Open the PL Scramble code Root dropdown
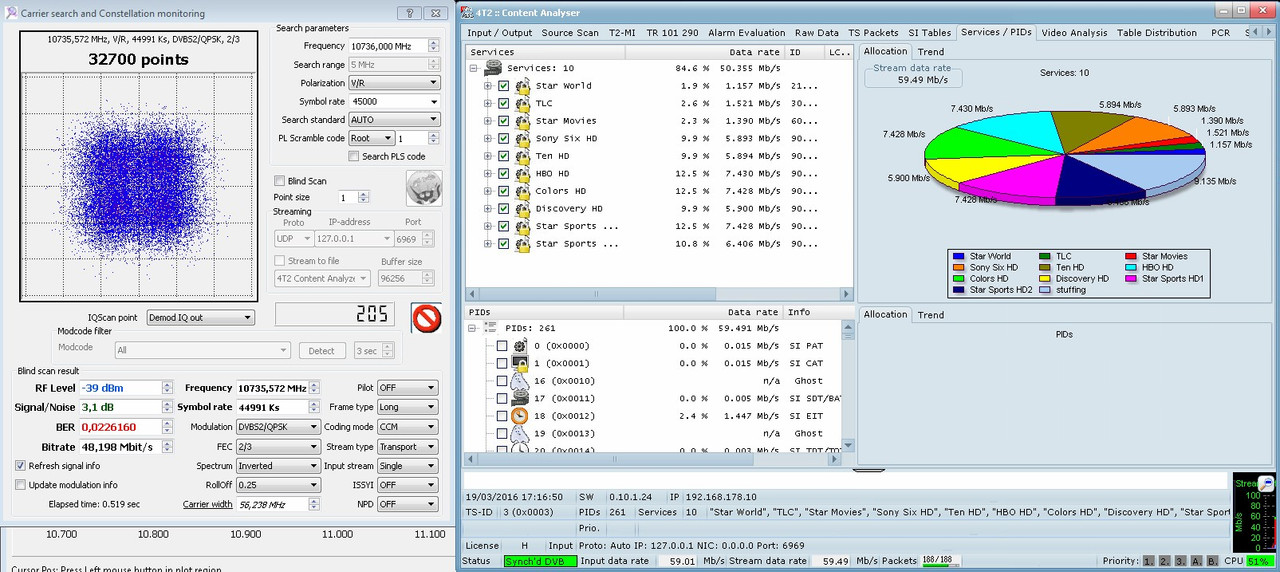 (371, 138)
